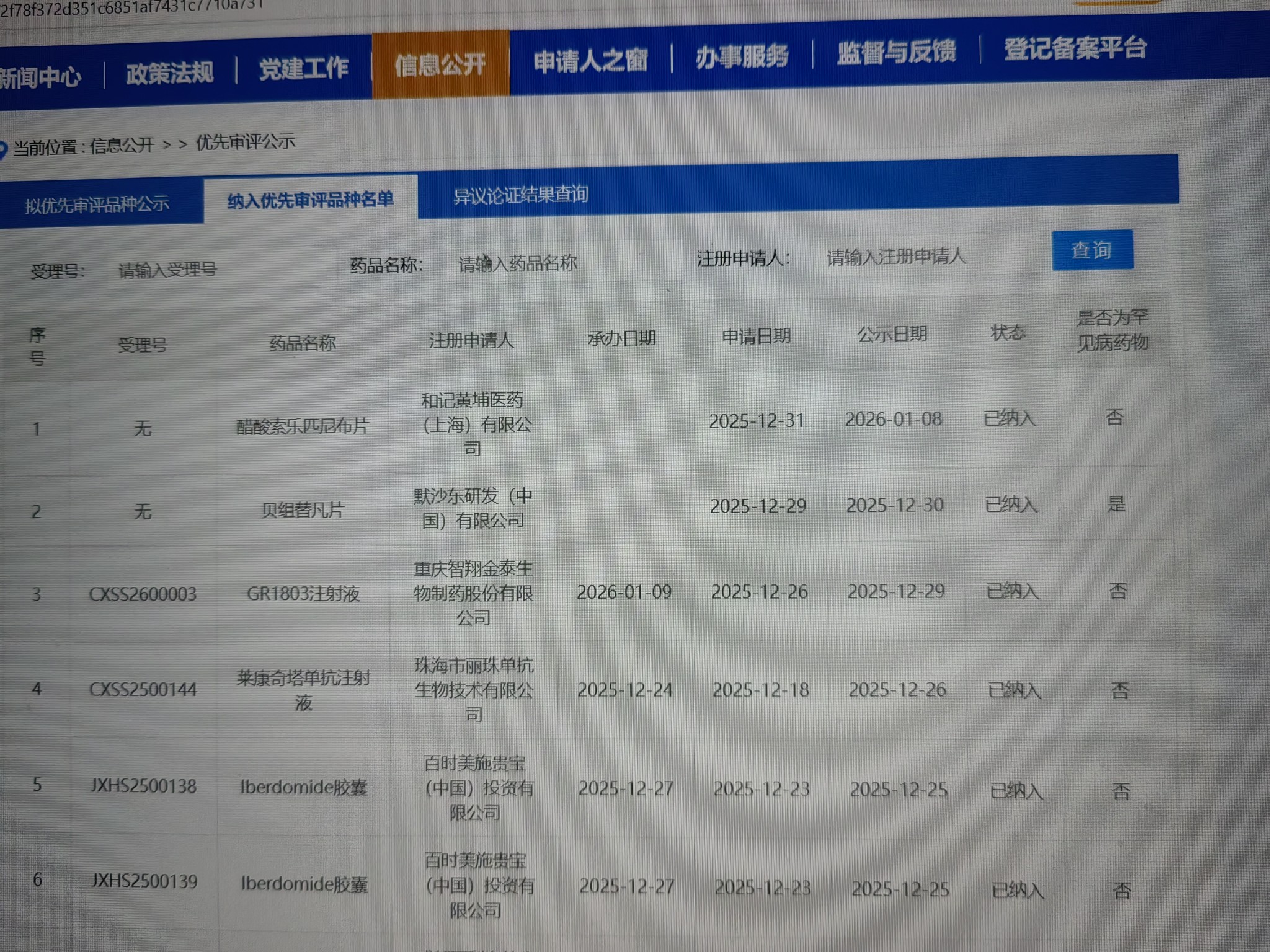This screenshot has height=952, width=1270.
Task: Go to 办事服务 section
Action: [742, 57]
